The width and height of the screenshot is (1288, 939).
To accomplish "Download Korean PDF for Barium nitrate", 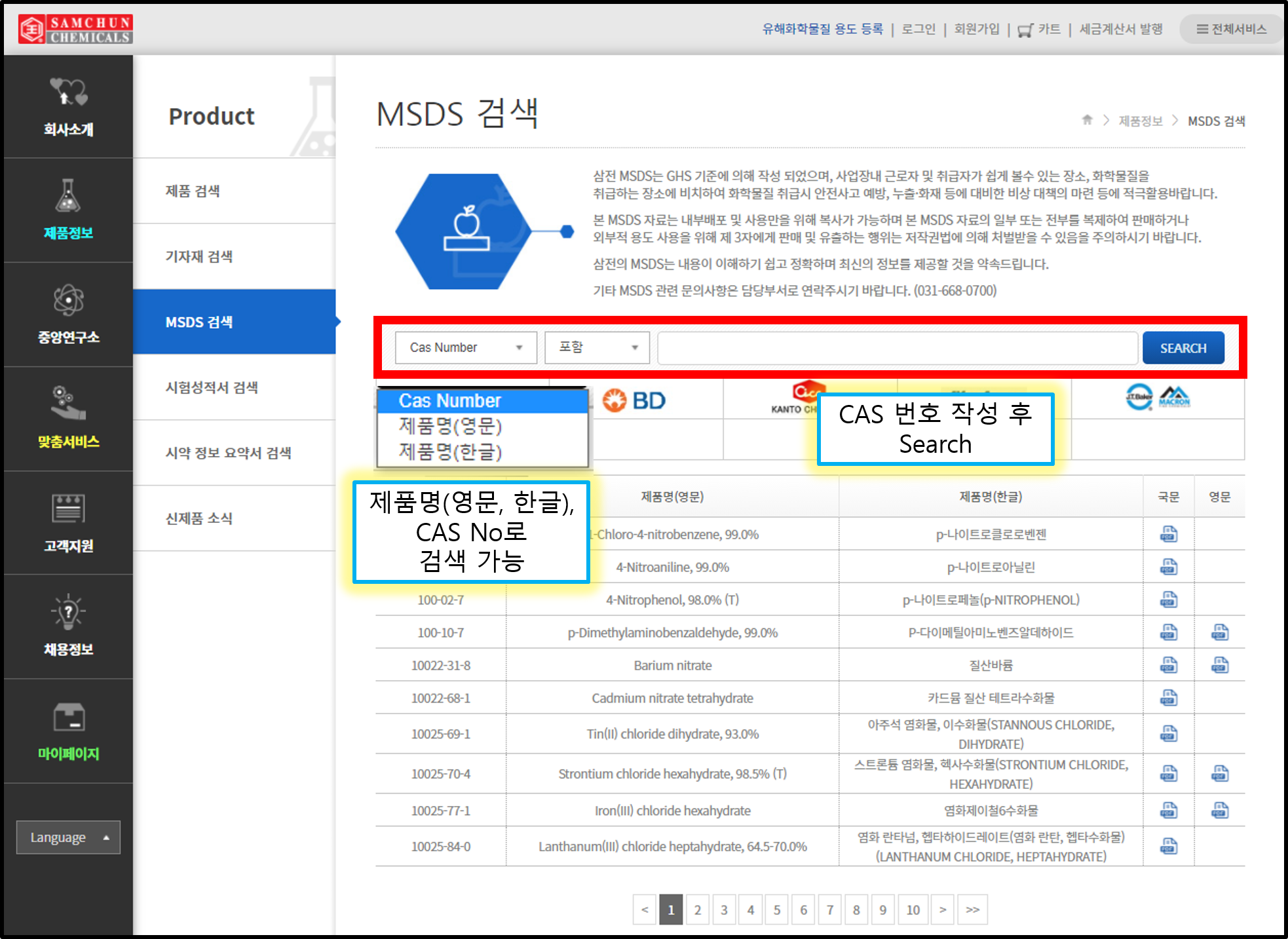I will tap(1168, 665).
